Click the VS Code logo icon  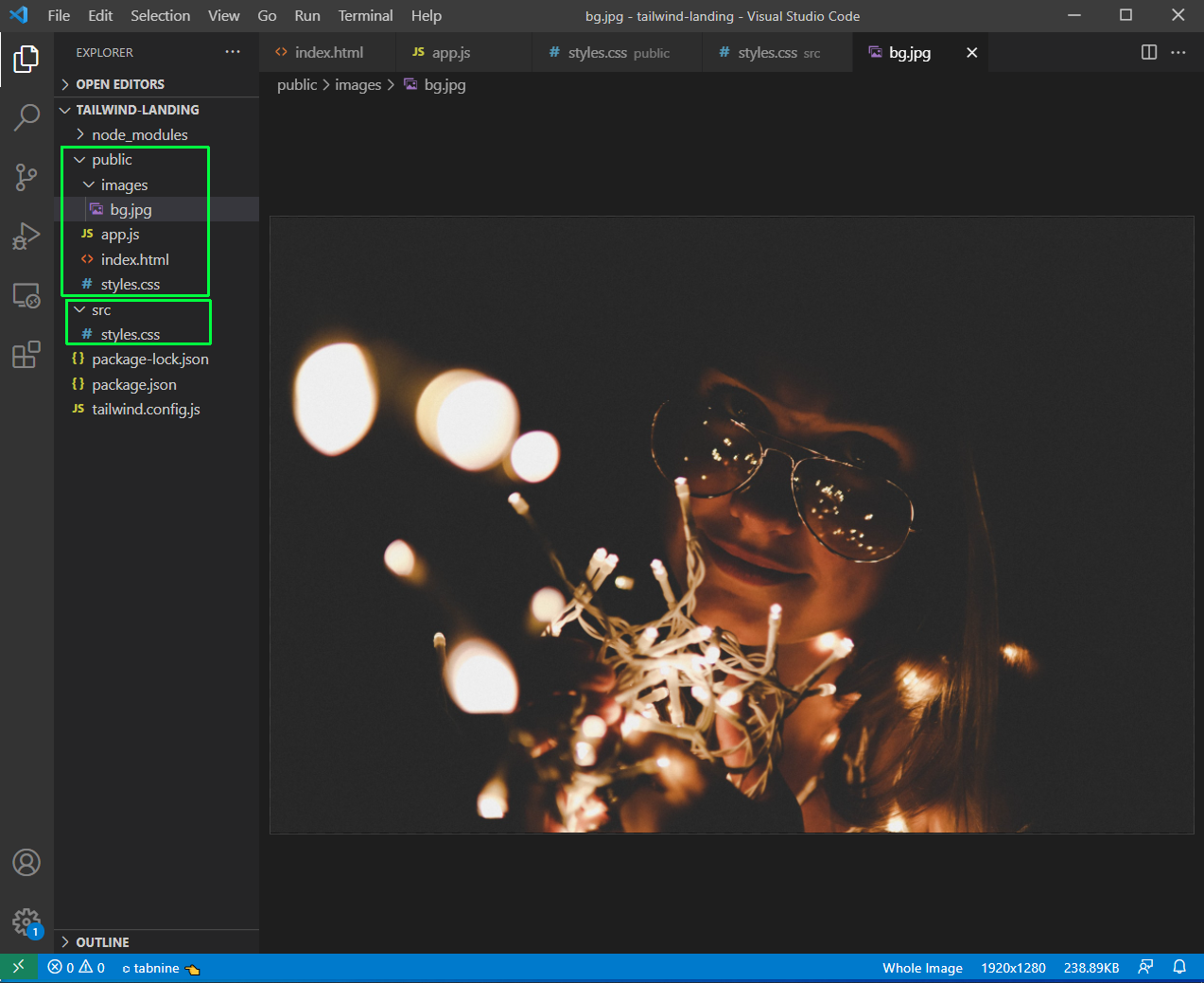tap(18, 15)
